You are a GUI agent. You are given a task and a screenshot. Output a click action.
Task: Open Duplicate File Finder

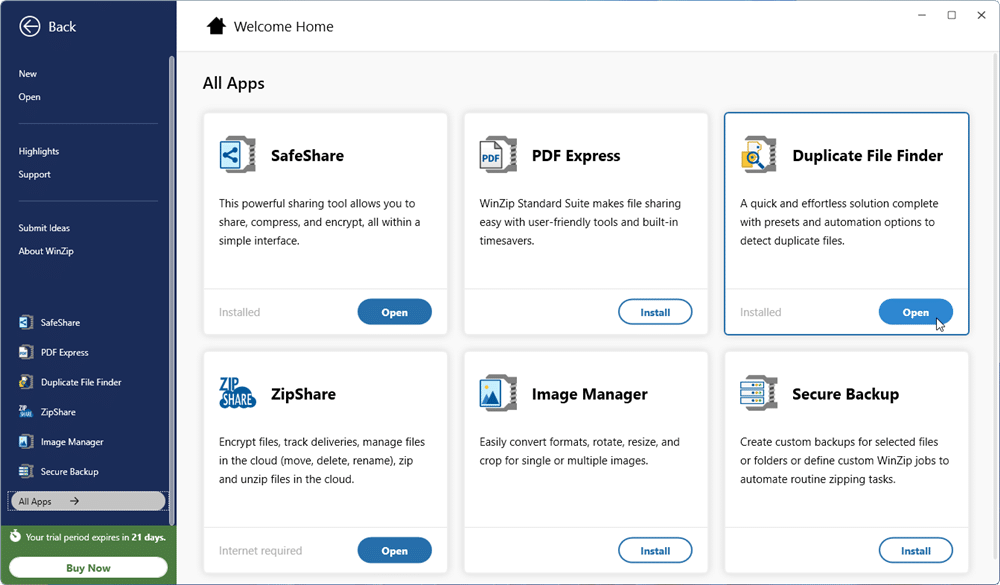click(x=915, y=312)
